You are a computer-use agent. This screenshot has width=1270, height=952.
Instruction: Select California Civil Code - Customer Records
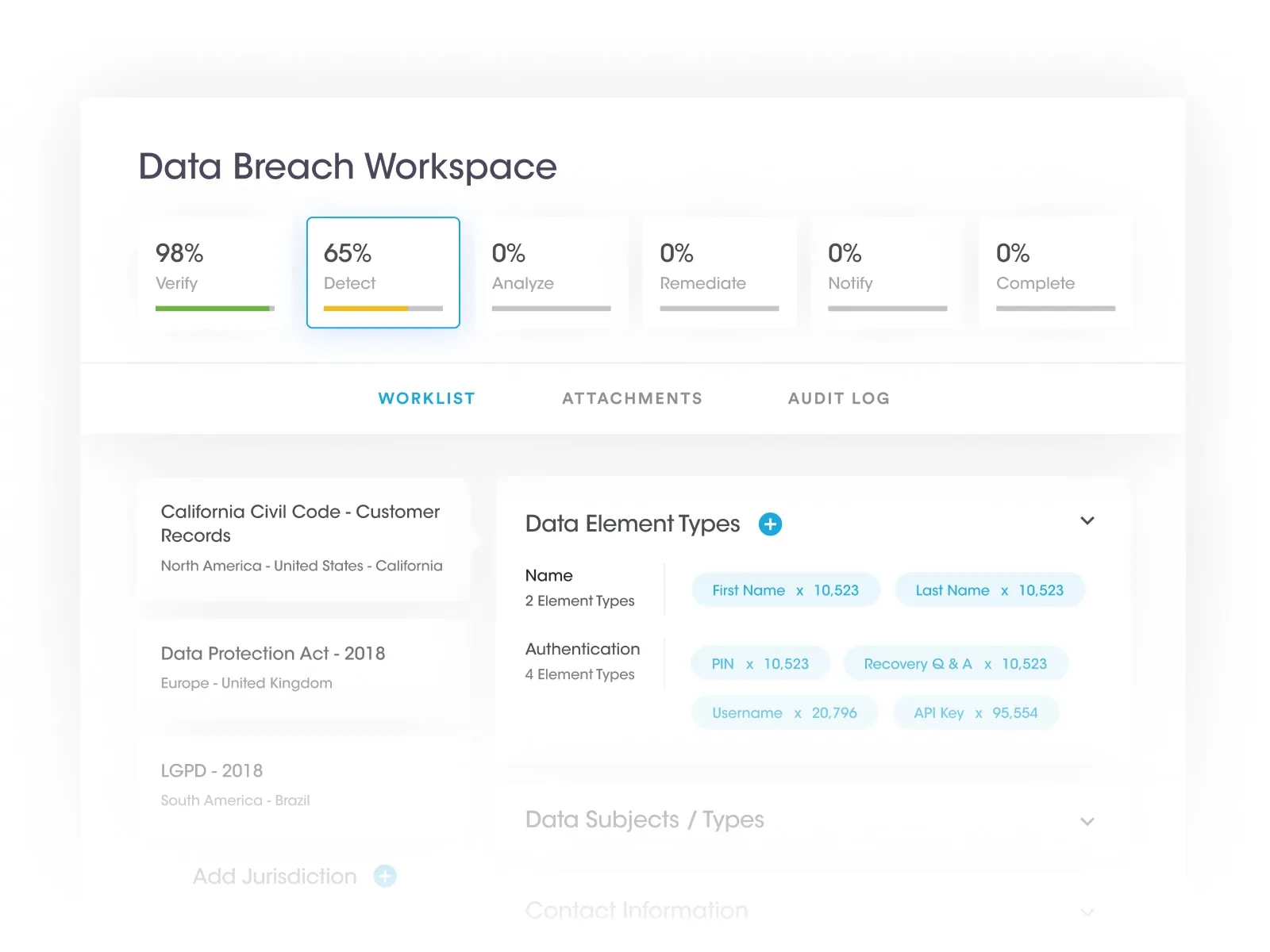tap(302, 537)
